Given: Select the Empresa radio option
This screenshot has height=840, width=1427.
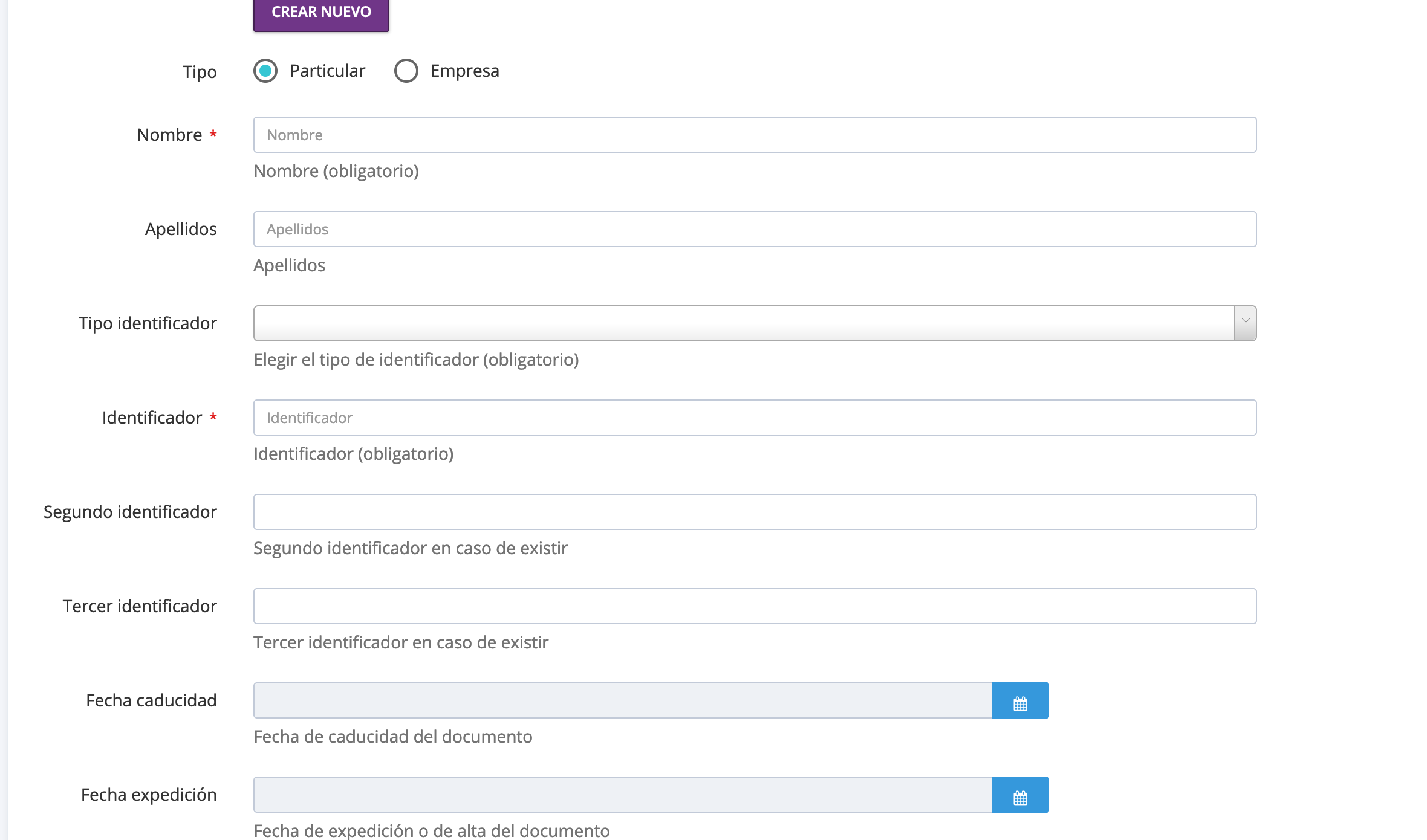Looking at the screenshot, I should pyautogui.click(x=406, y=71).
